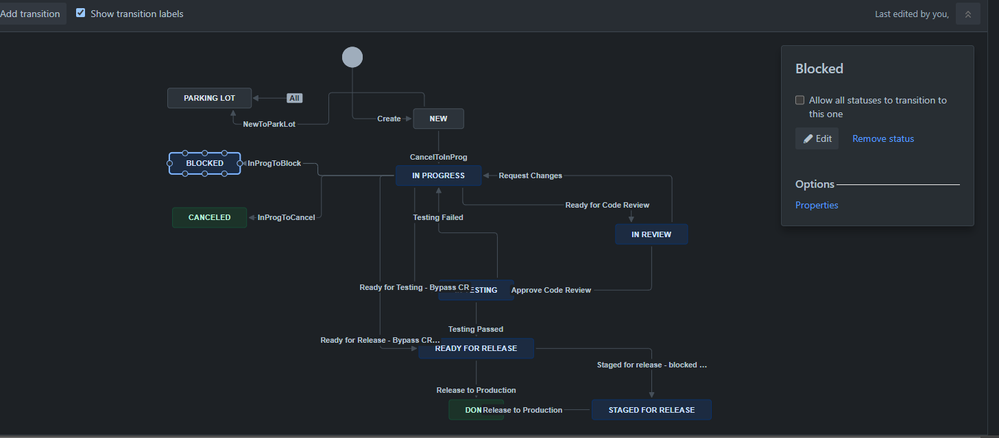
Task: Click the Edit button with pencil icon
Action: point(816,138)
